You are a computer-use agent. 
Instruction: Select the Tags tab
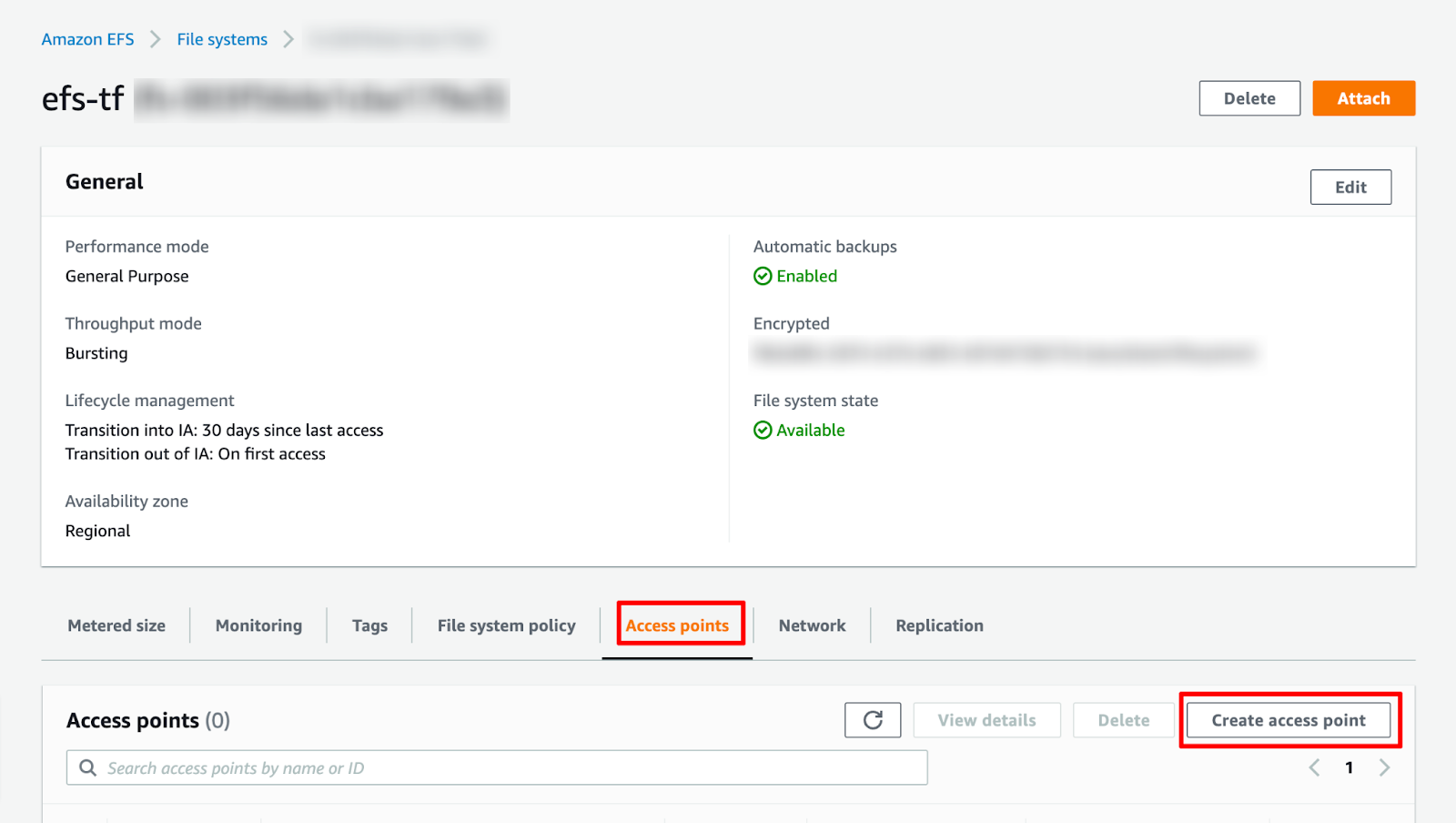coord(369,625)
